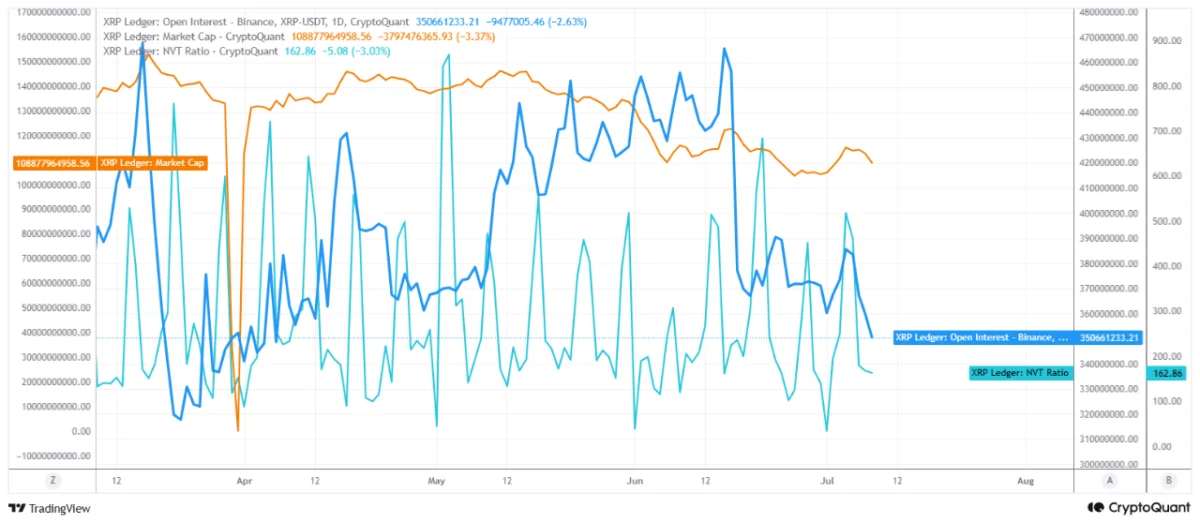The height and width of the screenshot is (523, 1200).
Task: Click the Aug label on the time axis
Action: pyautogui.click(x=1027, y=480)
